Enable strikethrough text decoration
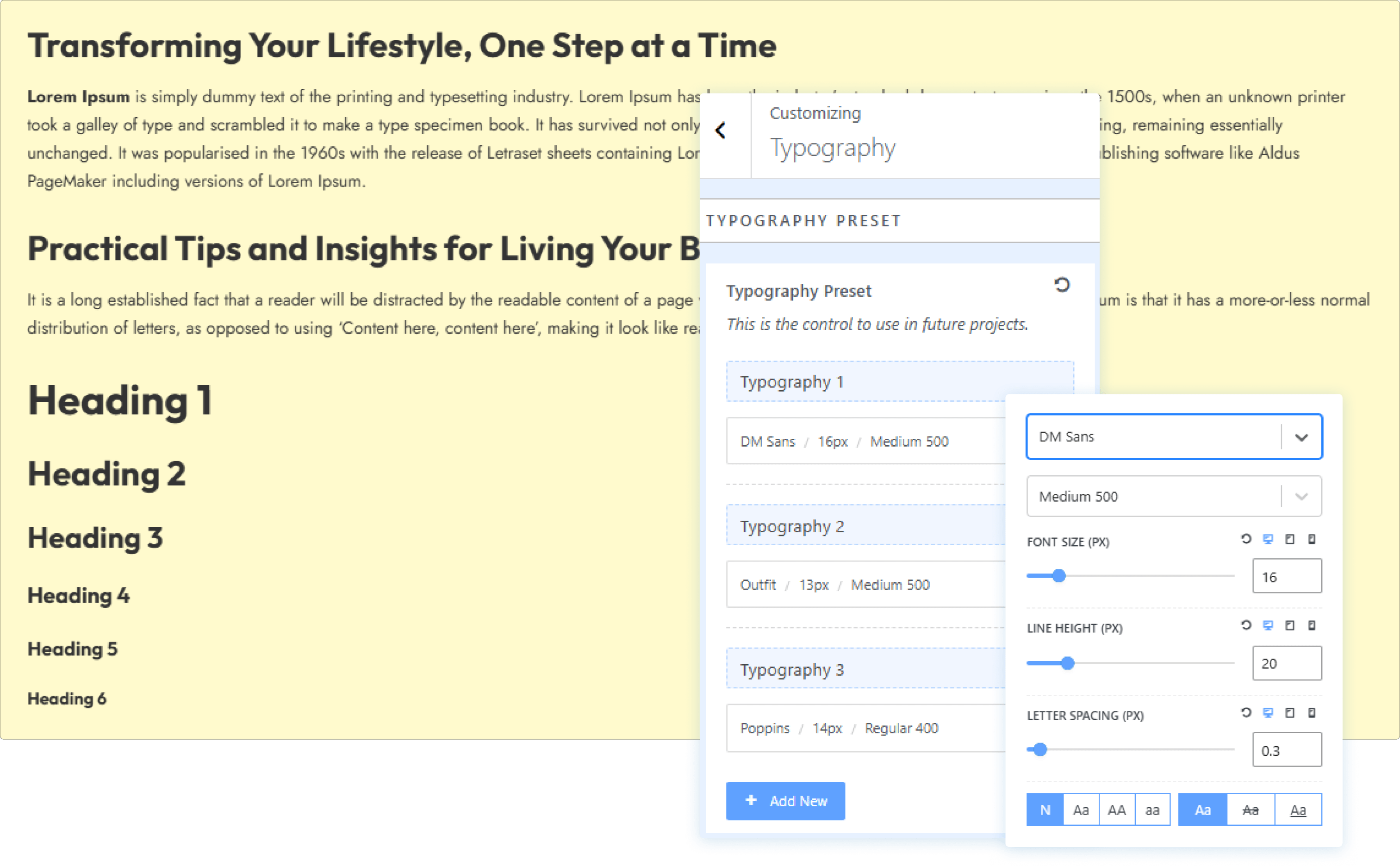This screenshot has width=1400, height=866. tap(1250, 810)
